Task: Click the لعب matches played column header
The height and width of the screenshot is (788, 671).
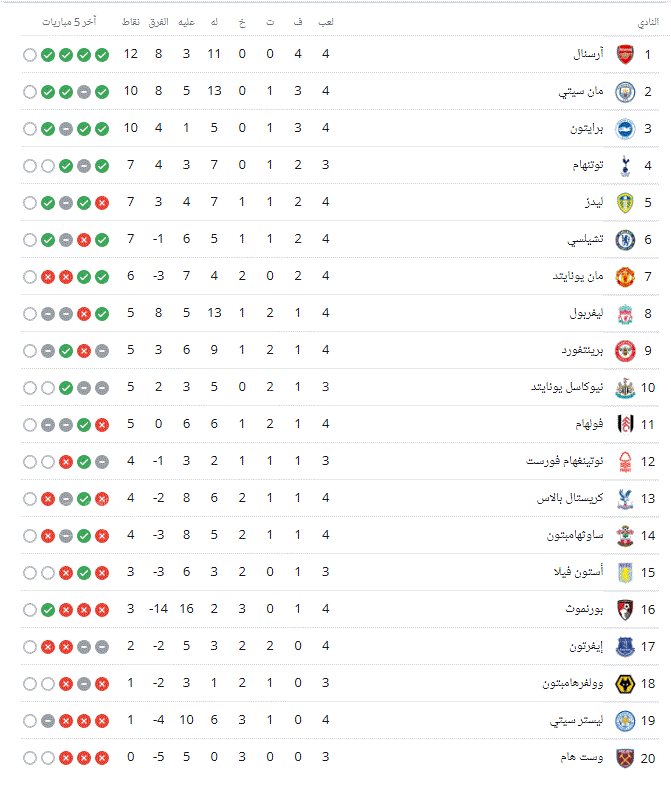Action: [x=326, y=21]
